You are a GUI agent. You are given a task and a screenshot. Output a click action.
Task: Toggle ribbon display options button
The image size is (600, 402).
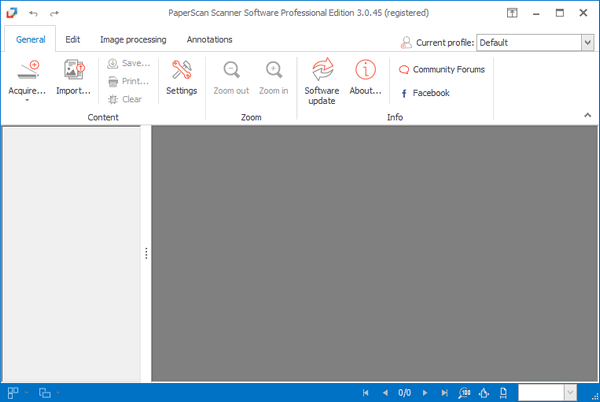click(x=512, y=13)
